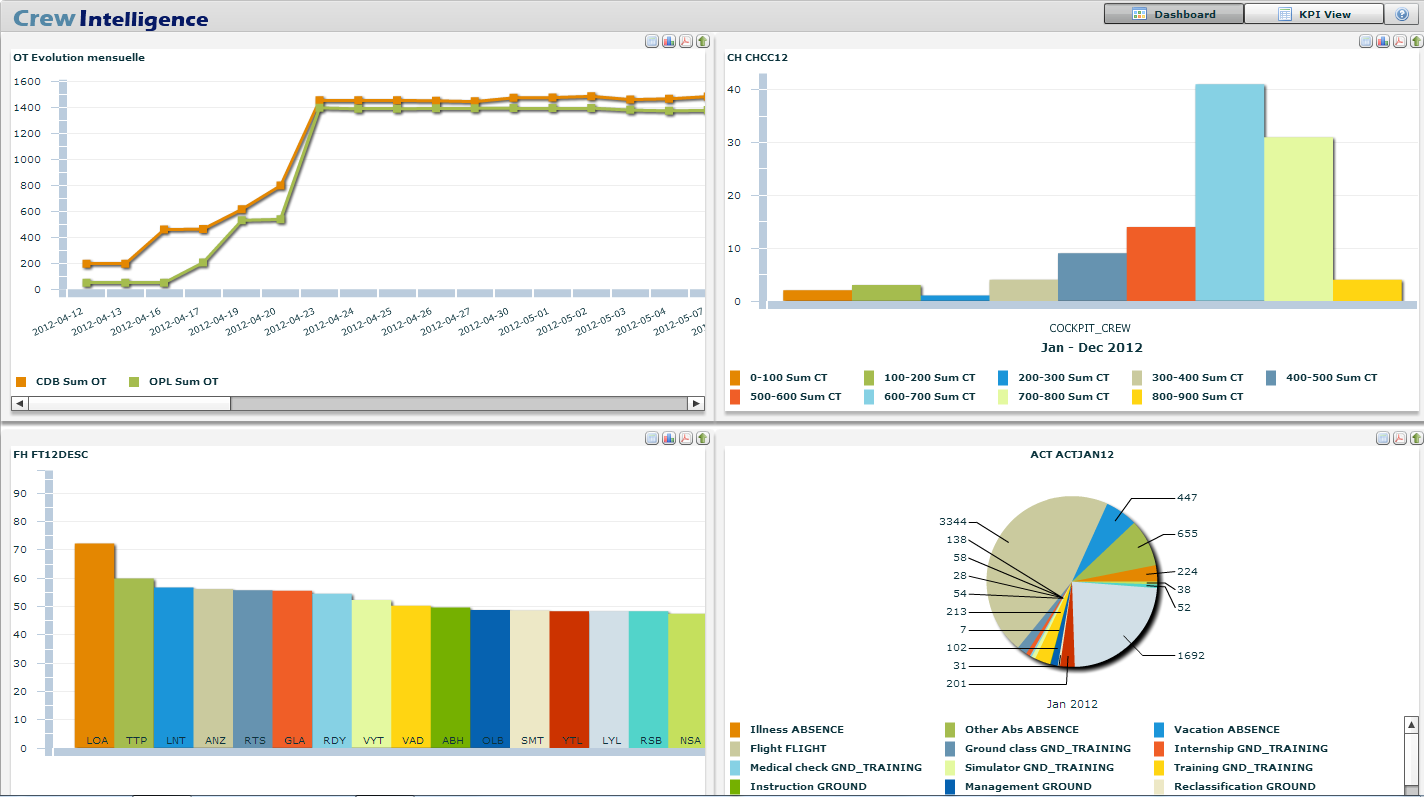Screen dimensions: 1424x797
Task: Export ACT ACTJAN12 pie chart to PDF
Action: tap(1400, 438)
